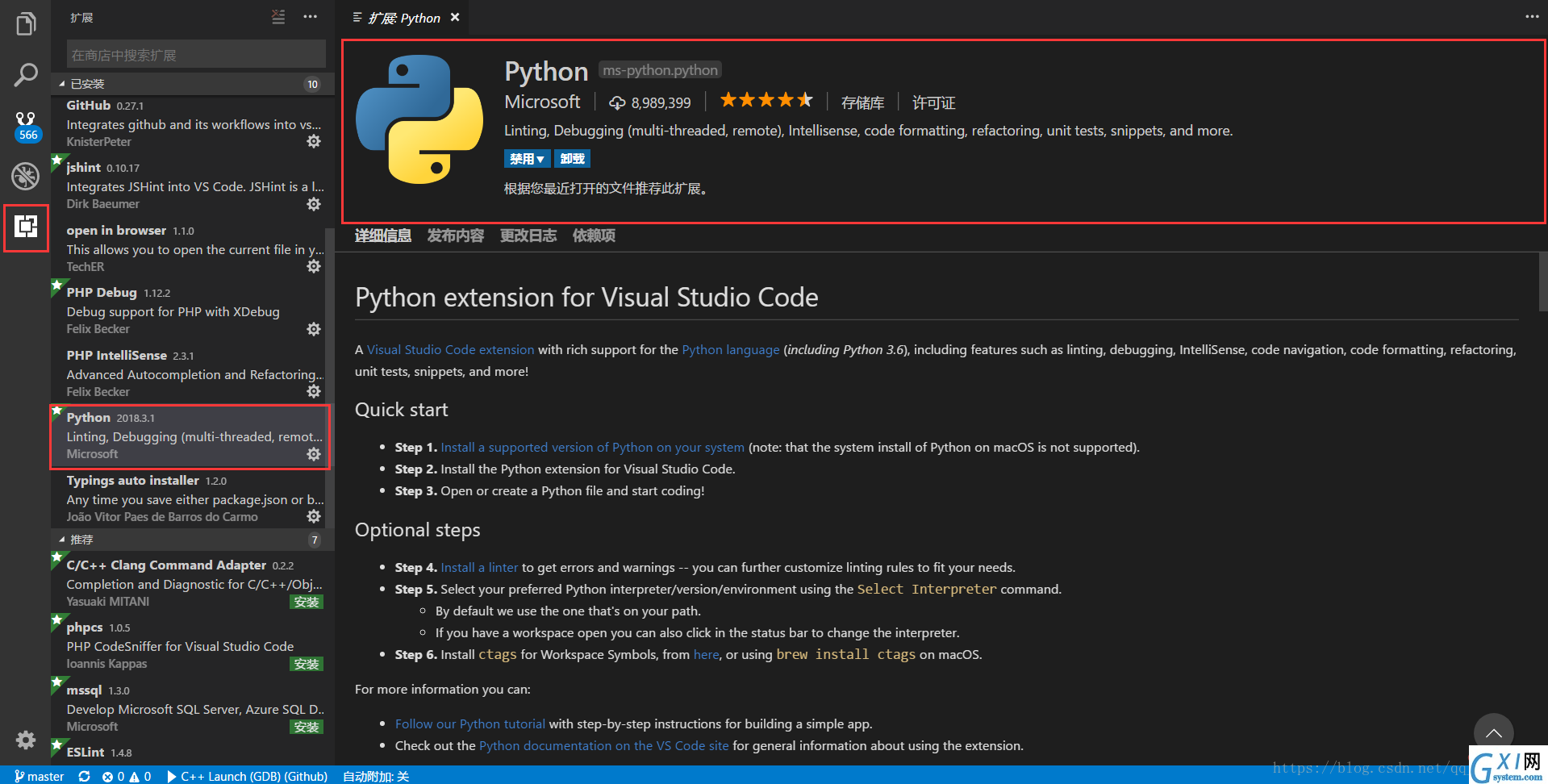Click the errors and warnings status indicator
Screen dimensions: 1548x784
tap(127, 776)
